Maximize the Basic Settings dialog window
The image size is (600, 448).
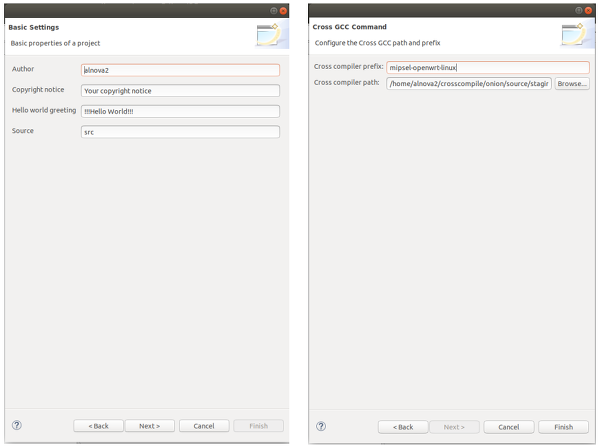[x=274, y=11]
